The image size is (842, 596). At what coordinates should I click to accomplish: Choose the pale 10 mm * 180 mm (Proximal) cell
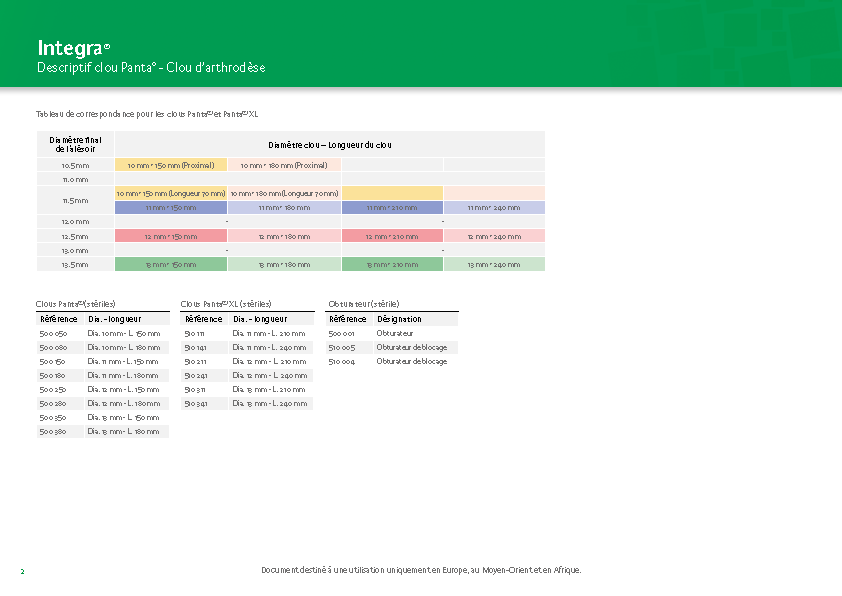click(284, 165)
